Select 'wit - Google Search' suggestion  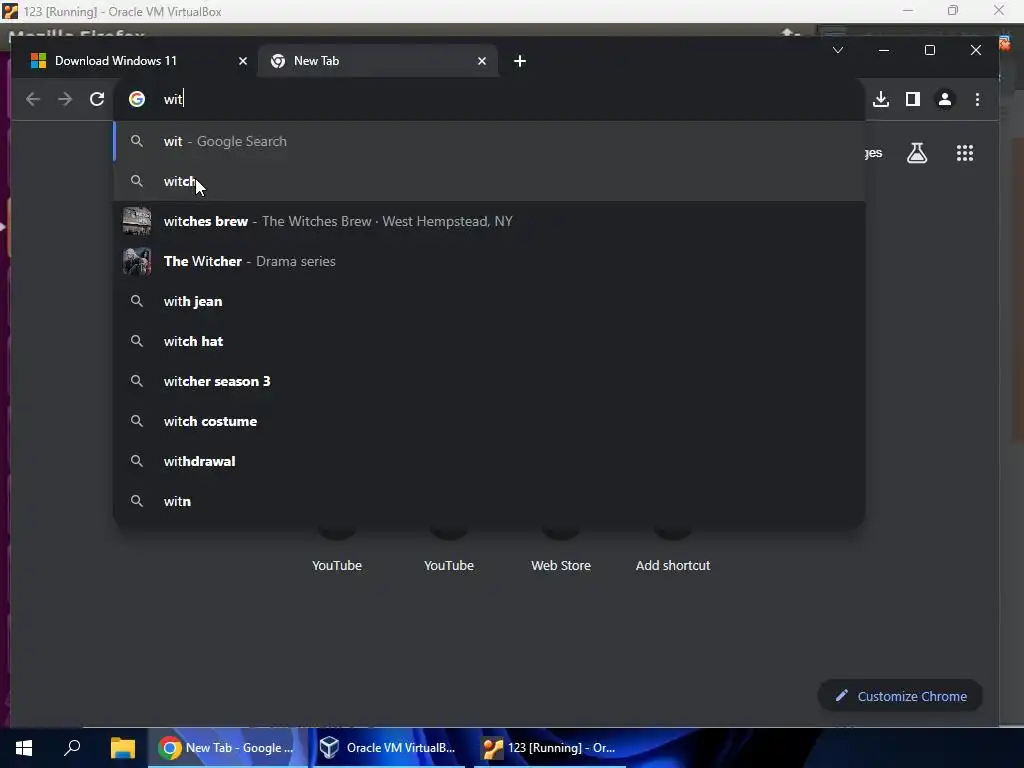pos(490,141)
